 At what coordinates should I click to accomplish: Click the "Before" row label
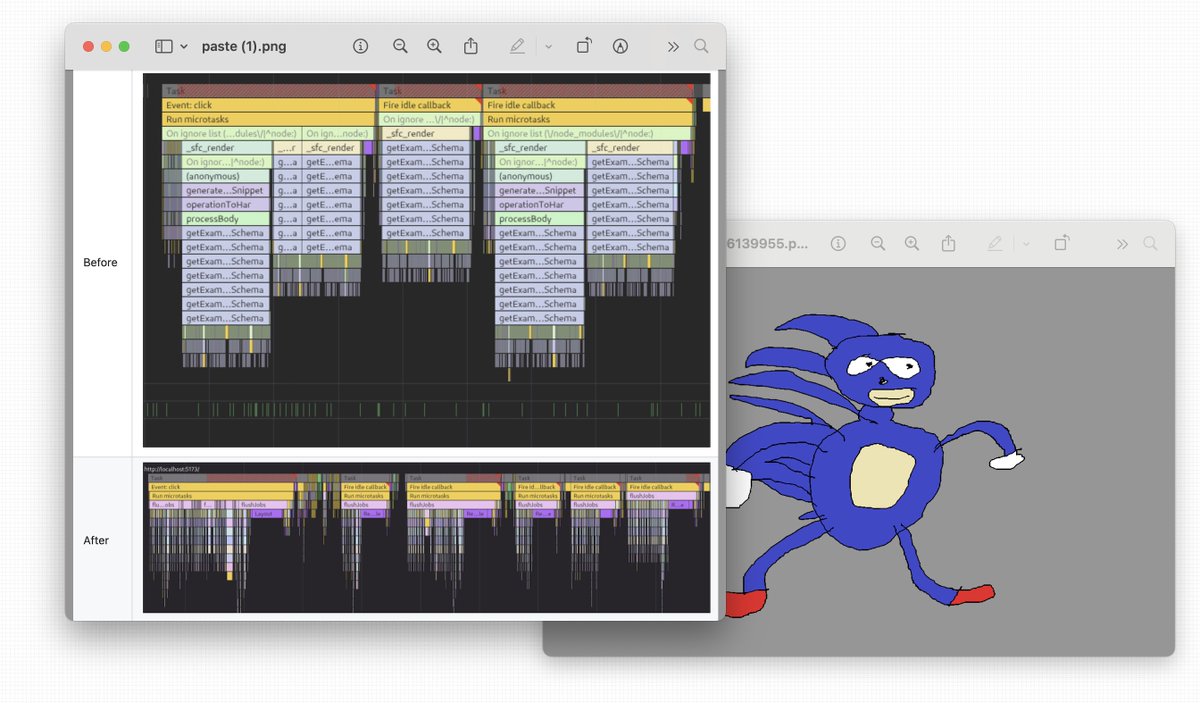[x=100, y=263]
